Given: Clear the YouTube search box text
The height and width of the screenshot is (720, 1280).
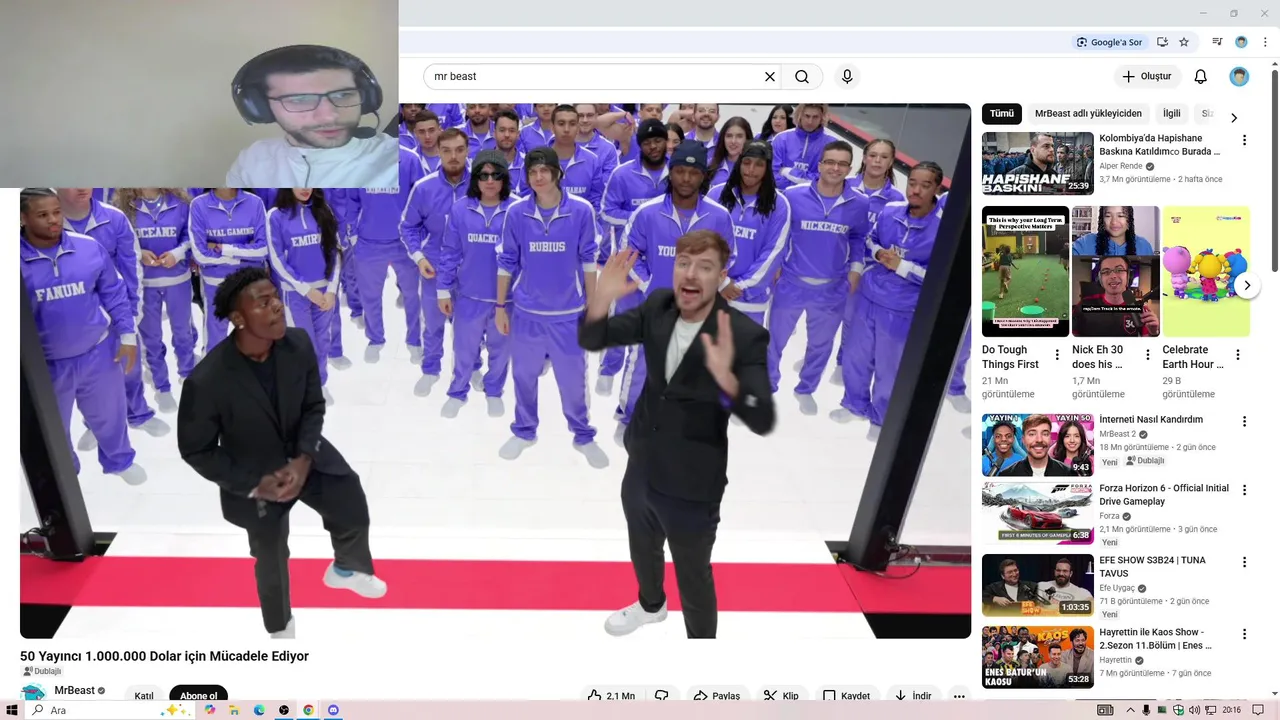Looking at the screenshot, I should 770,77.
